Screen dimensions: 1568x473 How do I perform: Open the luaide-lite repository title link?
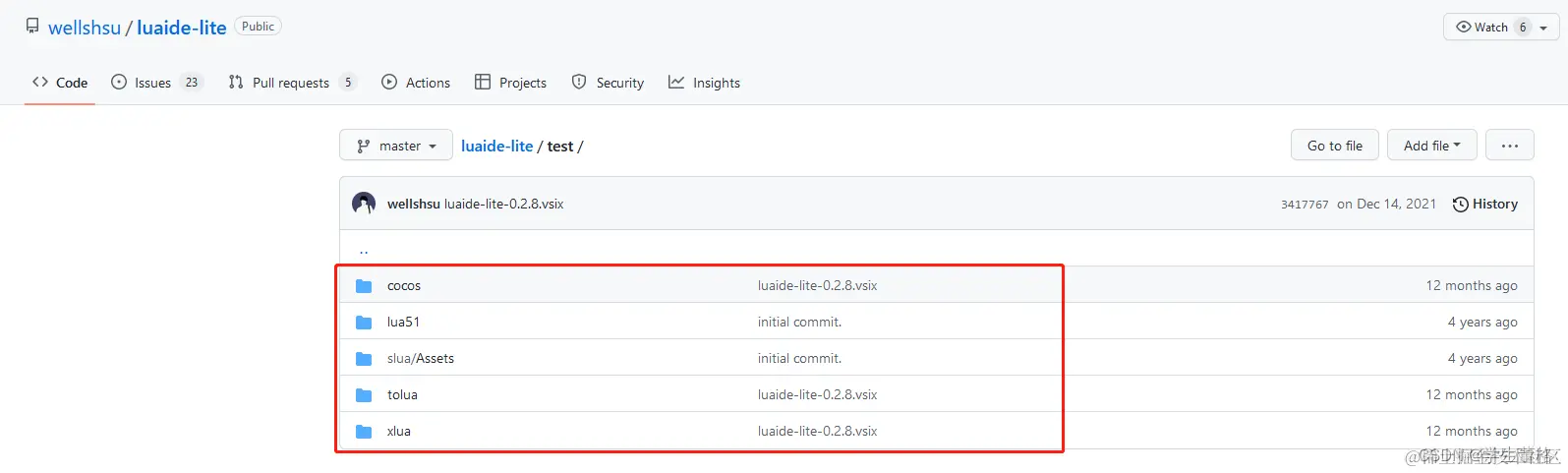182,28
